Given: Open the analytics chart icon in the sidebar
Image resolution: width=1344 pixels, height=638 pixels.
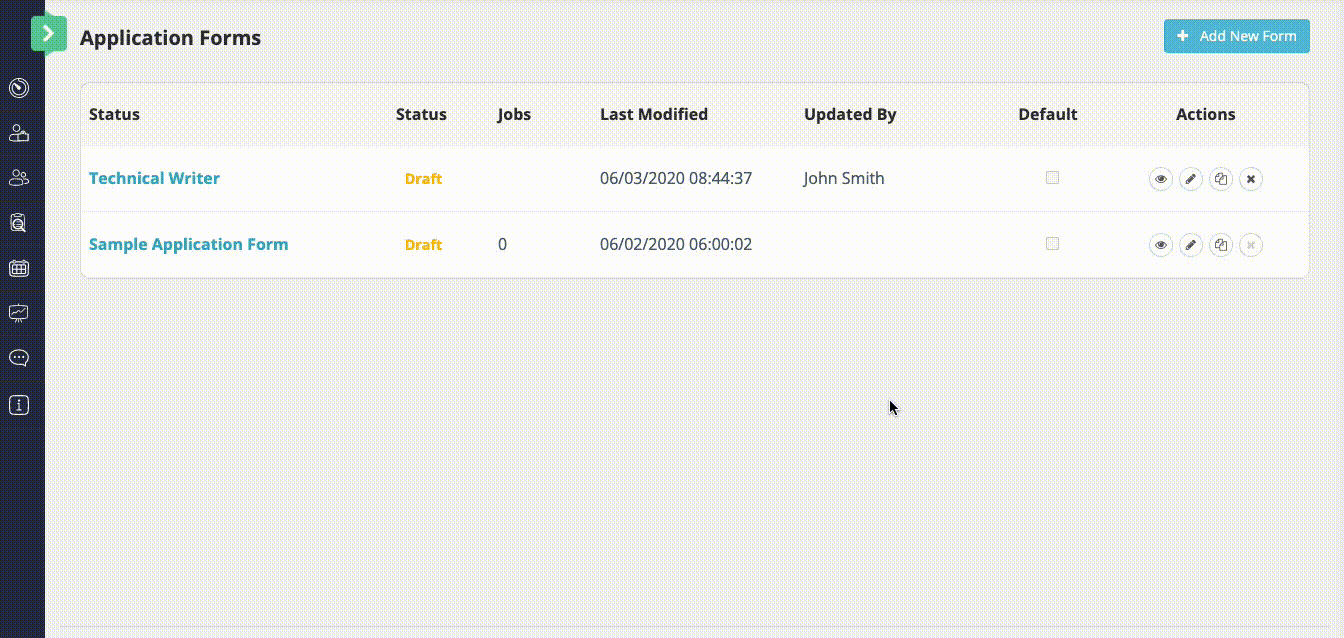Looking at the screenshot, I should tap(18, 311).
